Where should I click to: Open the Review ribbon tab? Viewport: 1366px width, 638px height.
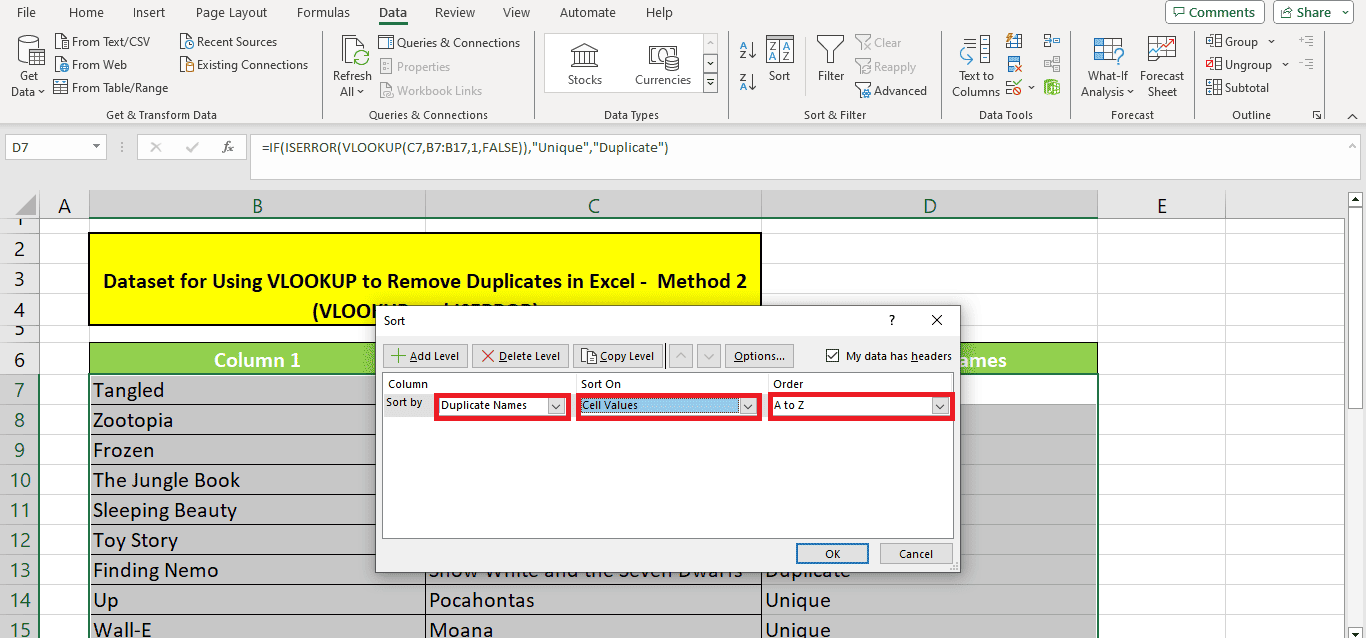[x=455, y=12]
